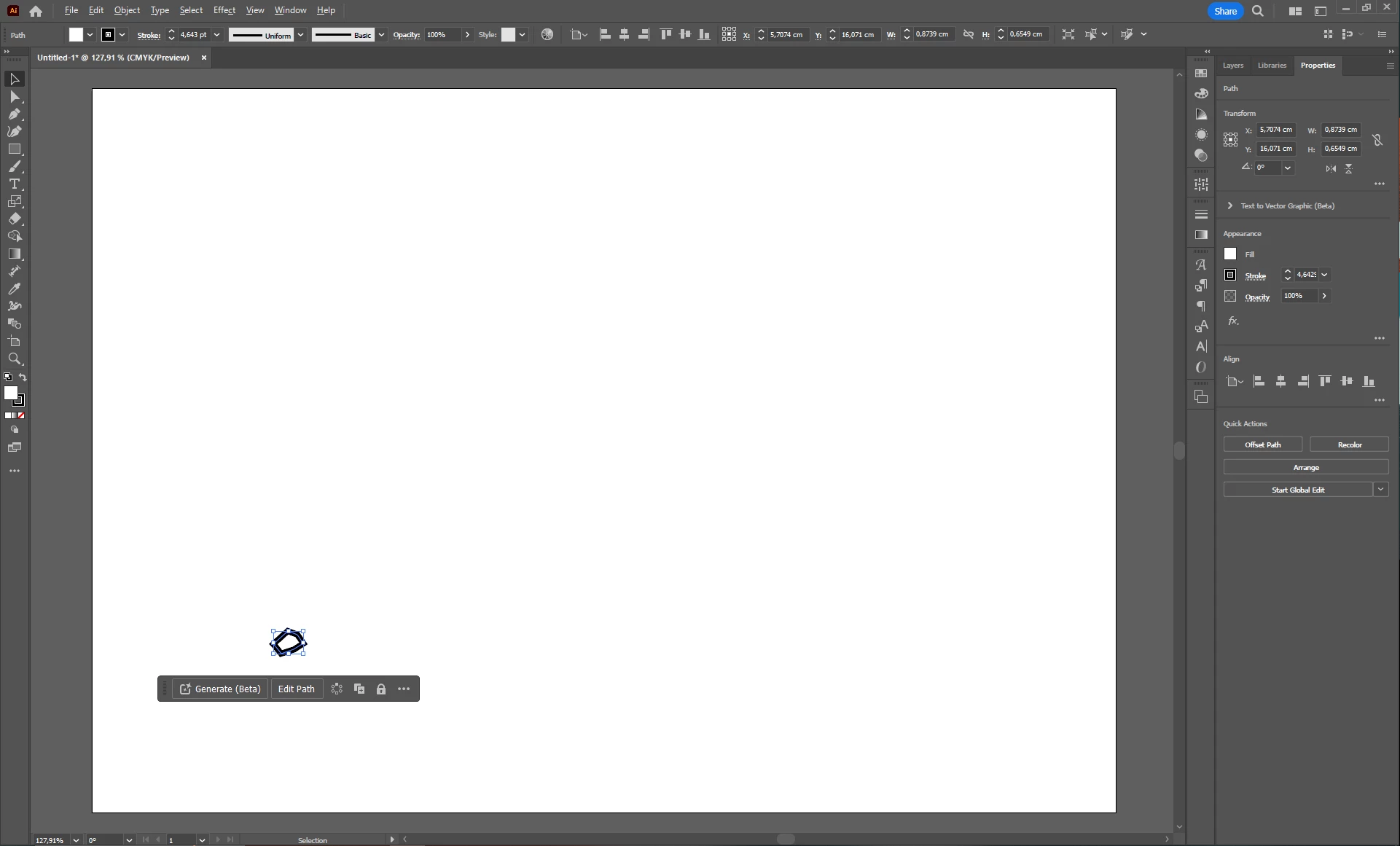Set fill to None in the toolbar
The width and height of the screenshot is (1400, 846).
tap(21, 416)
